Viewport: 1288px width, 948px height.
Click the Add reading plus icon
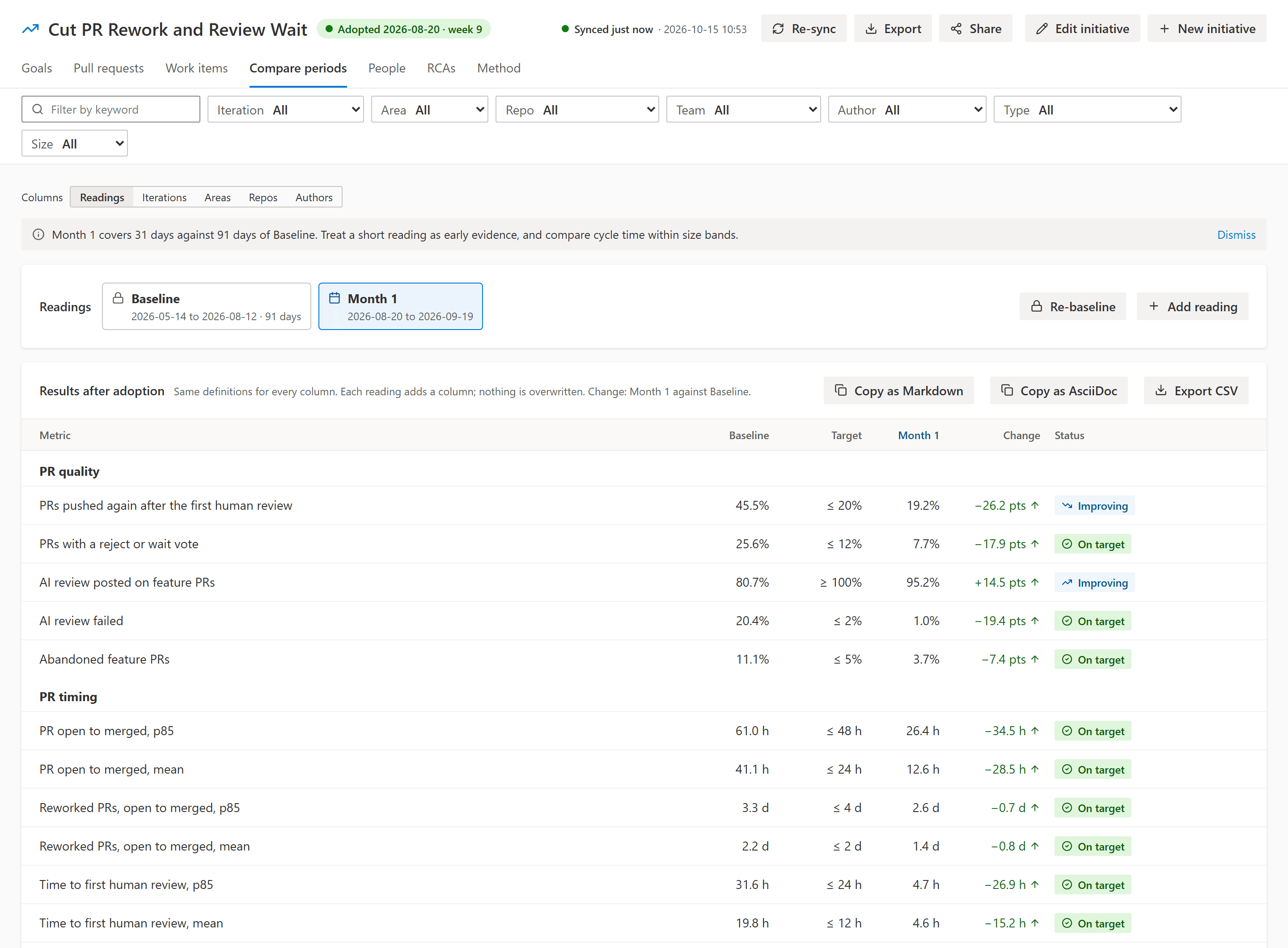1154,306
